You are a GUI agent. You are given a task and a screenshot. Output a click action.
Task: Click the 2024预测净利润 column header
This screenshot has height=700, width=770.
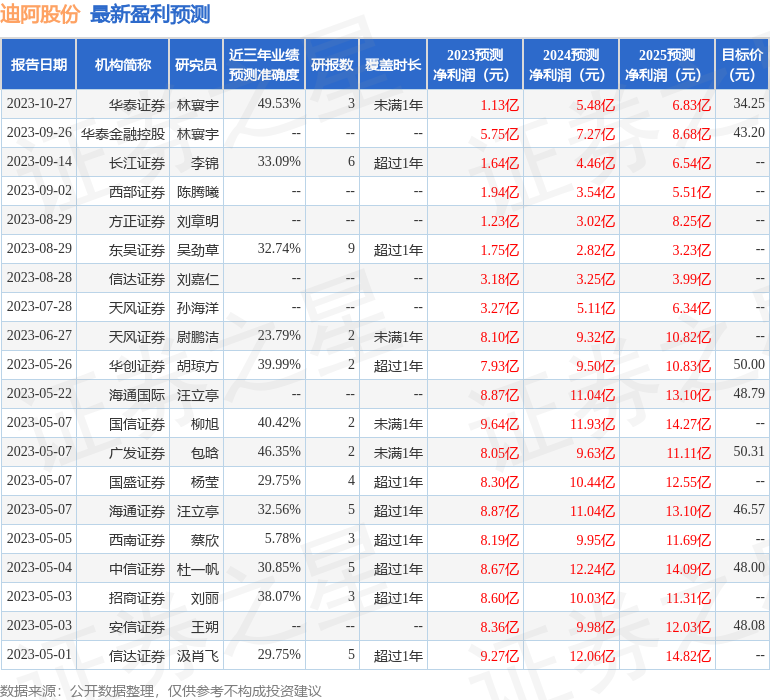tap(571, 64)
